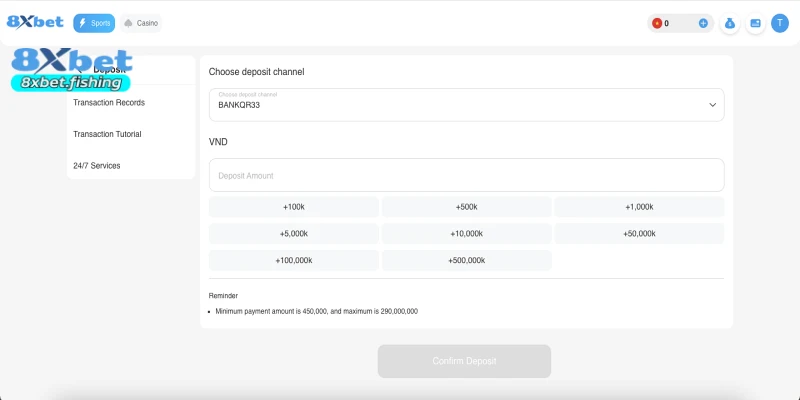The image size is (800, 400).
Task: Switch to the Casino tab
Action: (x=141, y=23)
